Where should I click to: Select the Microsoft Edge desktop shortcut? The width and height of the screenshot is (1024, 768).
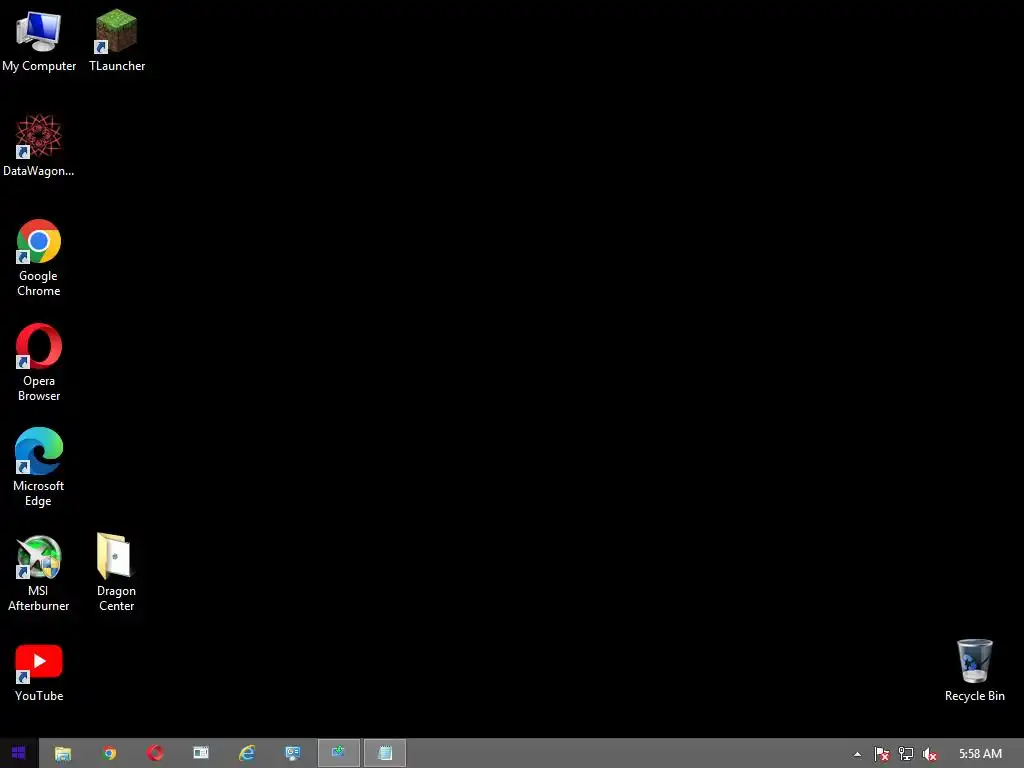39,468
